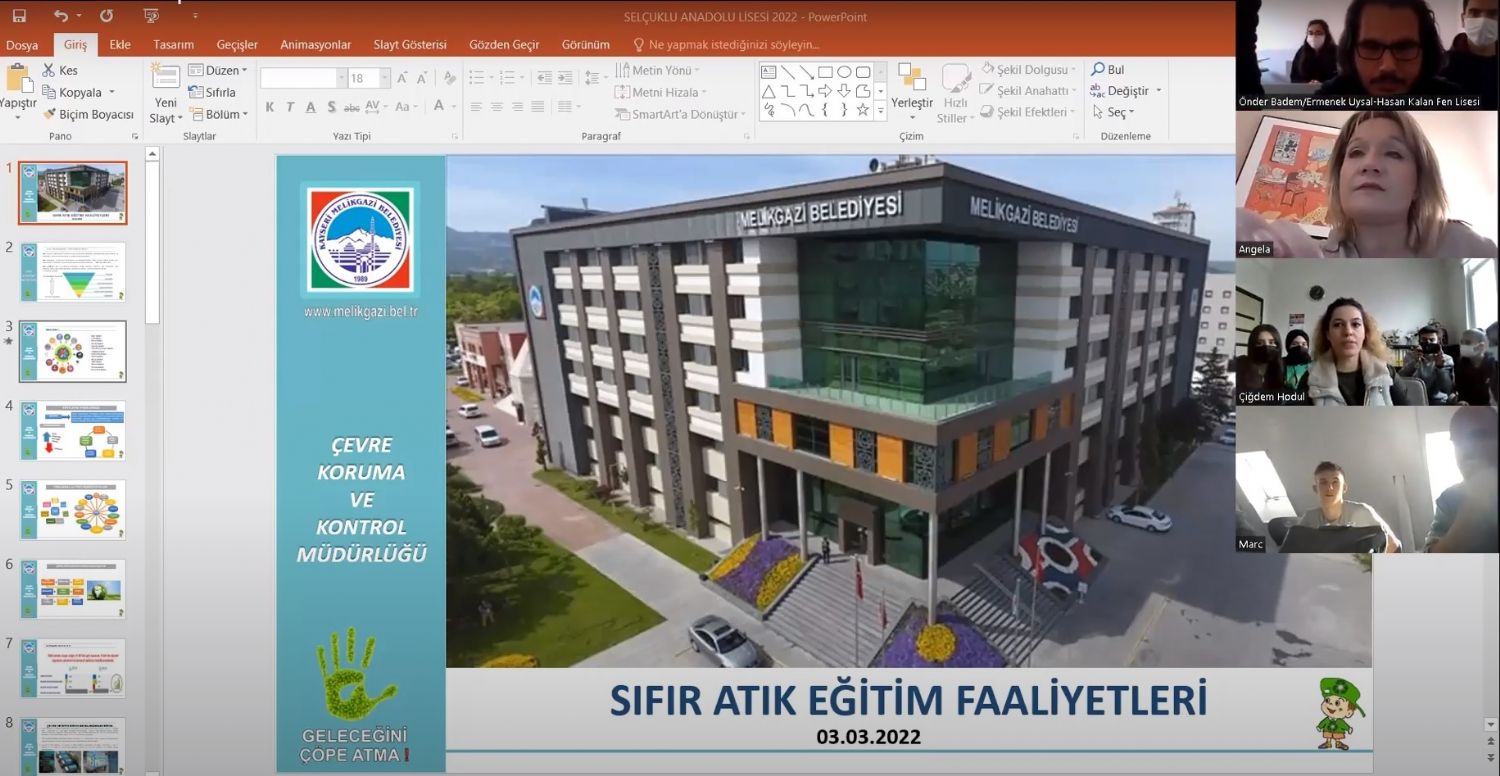Click the Save icon in quick access toolbar
The width and height of the screenshot is (1500, 776).
click(19, 16)
